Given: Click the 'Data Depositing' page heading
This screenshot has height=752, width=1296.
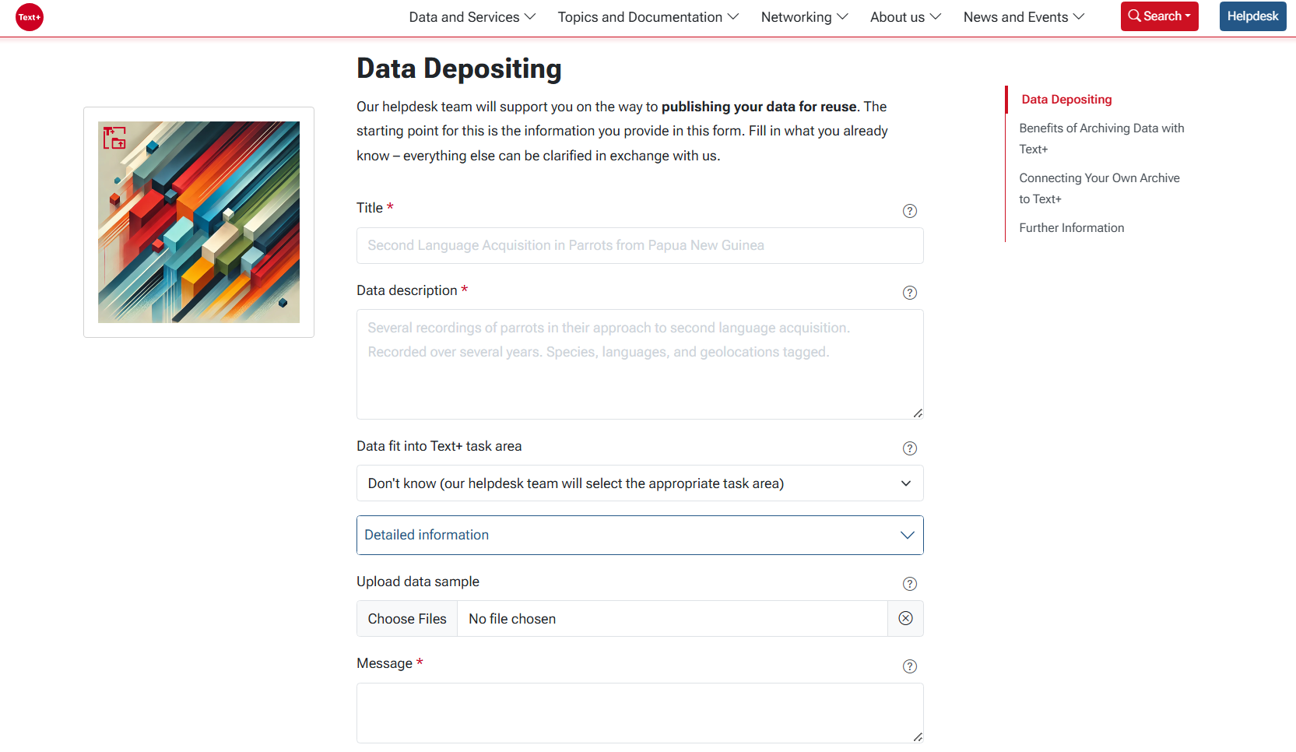Looking at the screenshot, I should [x=459, y=68].
